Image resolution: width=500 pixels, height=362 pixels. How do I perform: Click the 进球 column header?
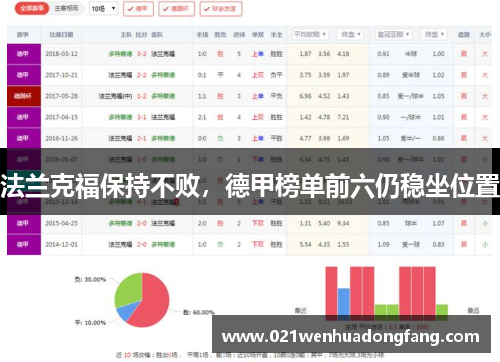coord(239,35)
